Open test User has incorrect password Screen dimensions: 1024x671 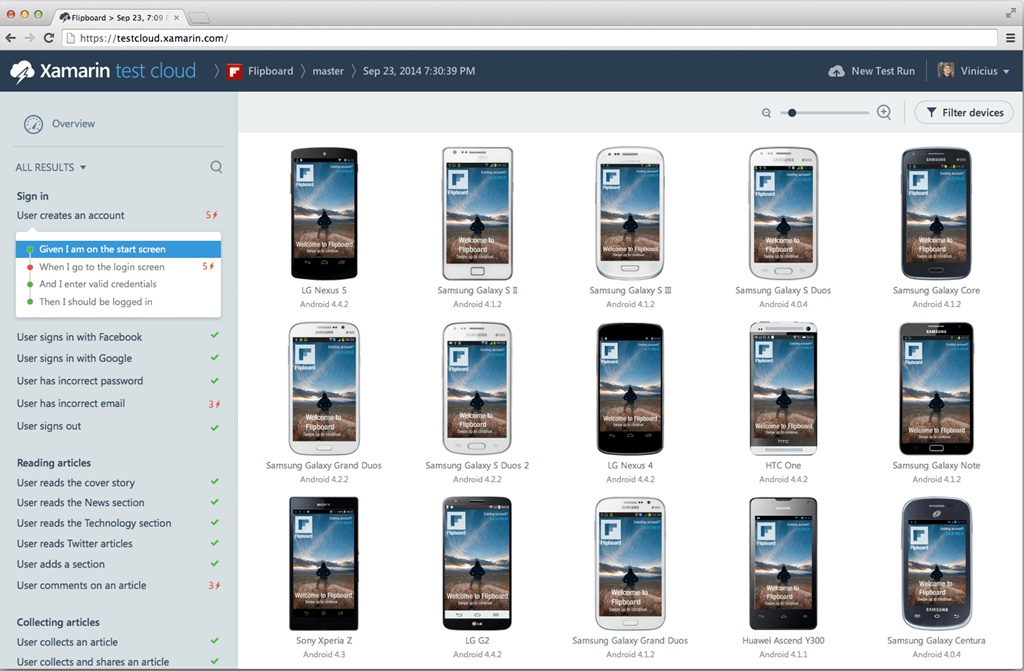click(80, 381)
